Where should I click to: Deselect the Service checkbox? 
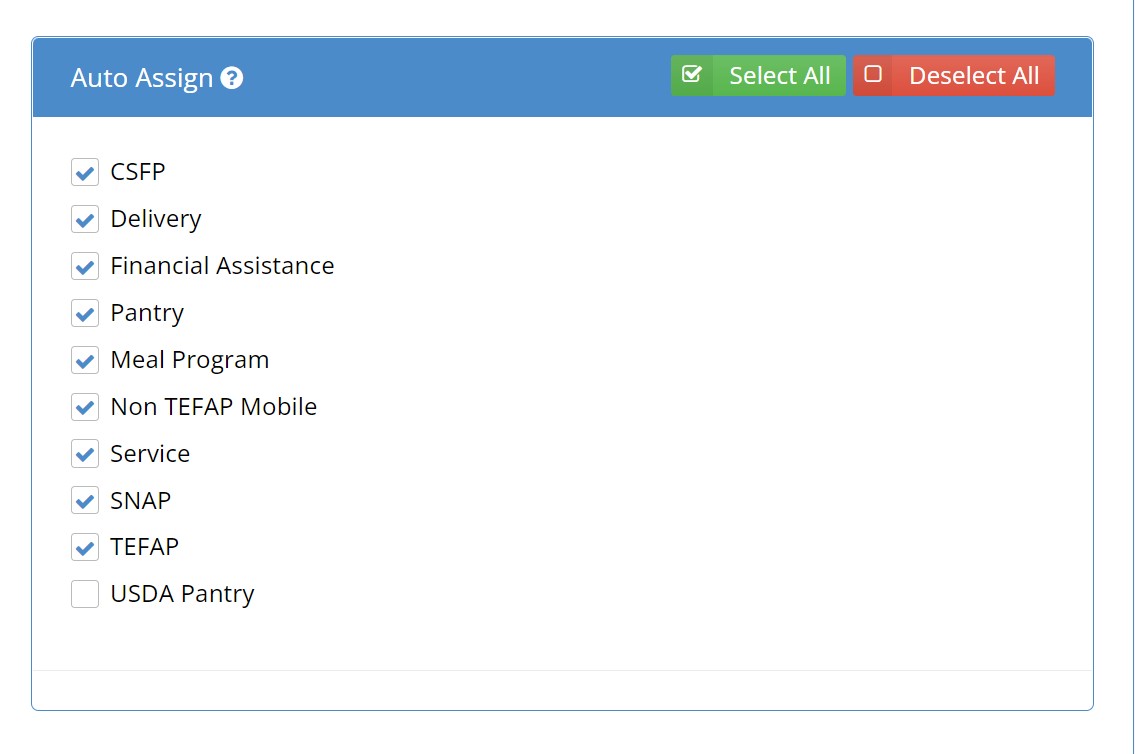pos(85,454)
